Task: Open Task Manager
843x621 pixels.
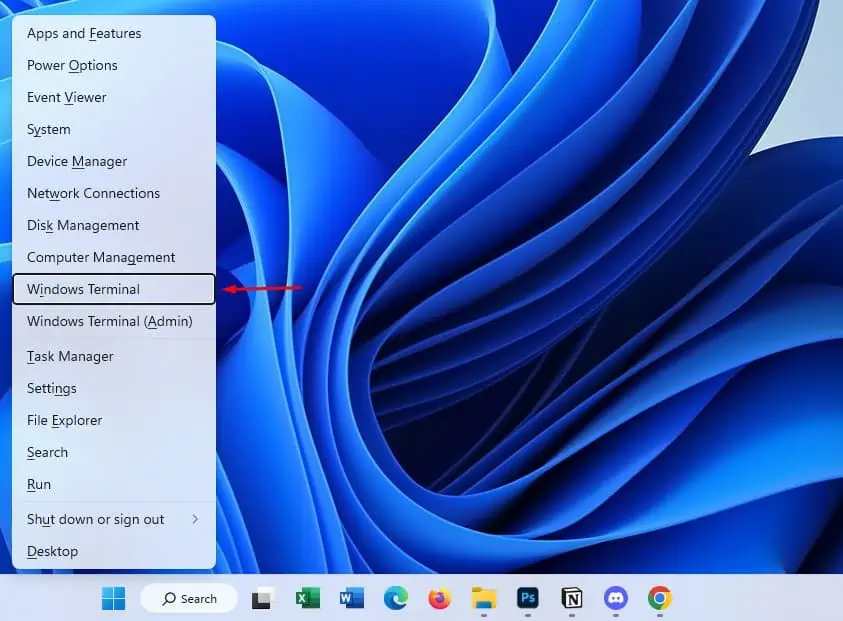Action: pyautogui.click(x=70, y=356)
